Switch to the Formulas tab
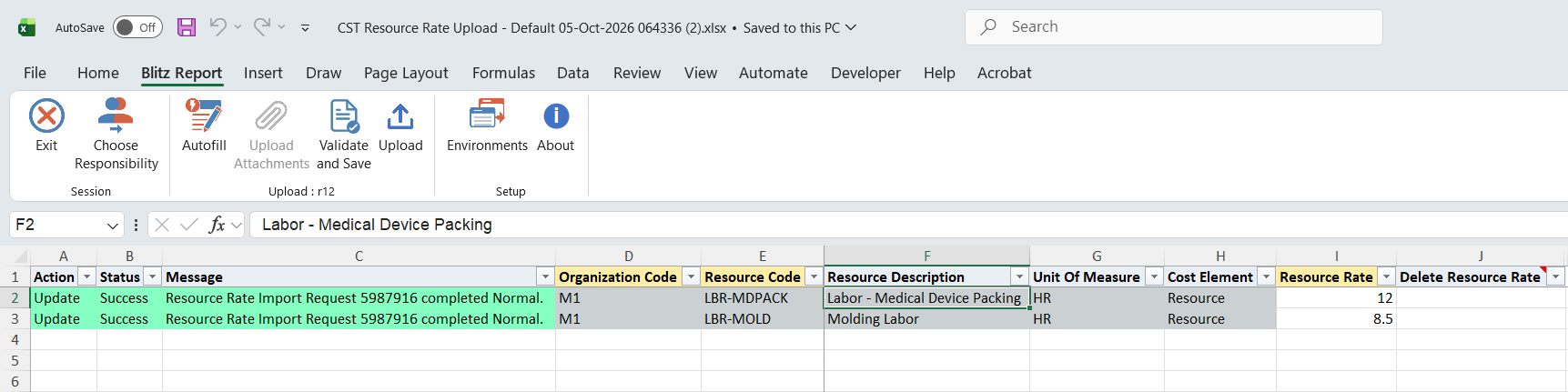Screen dimensions: 1568x392 pyautogui.click(x=503, y=73)
